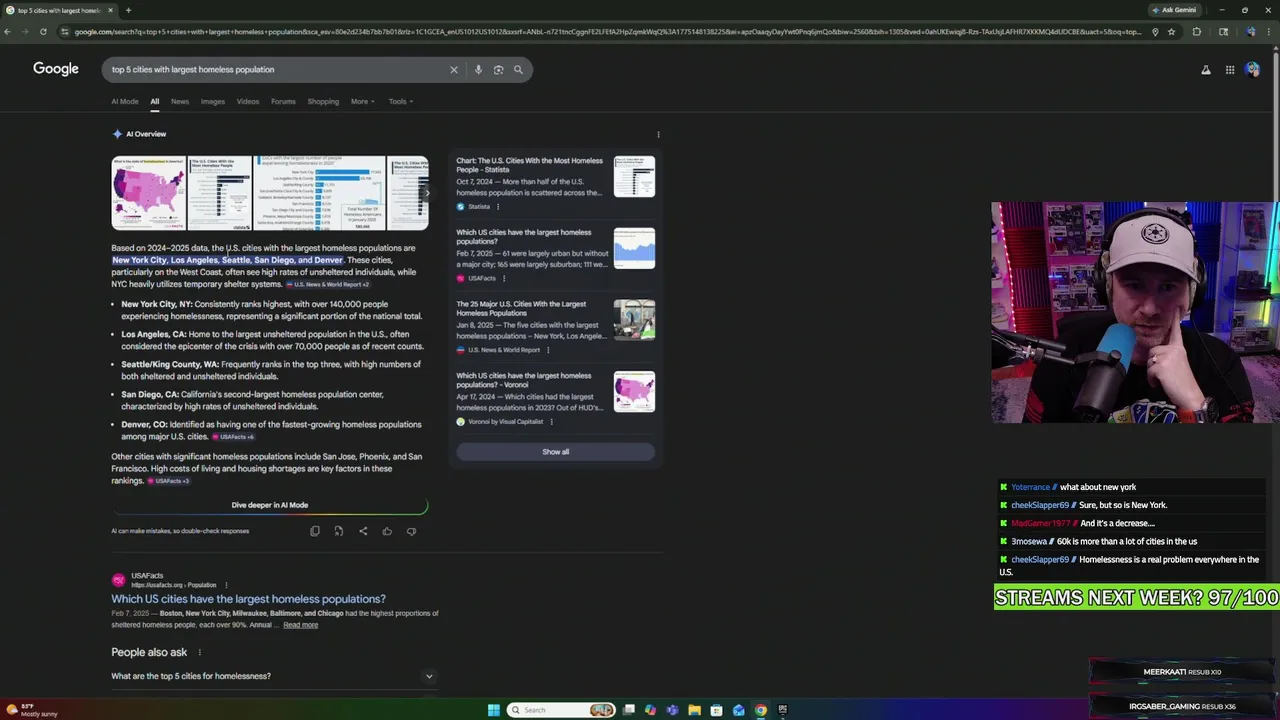1280x720 pixels.
Task: Open the browser extensions puzzle icon
Action: coord(1197,32)
